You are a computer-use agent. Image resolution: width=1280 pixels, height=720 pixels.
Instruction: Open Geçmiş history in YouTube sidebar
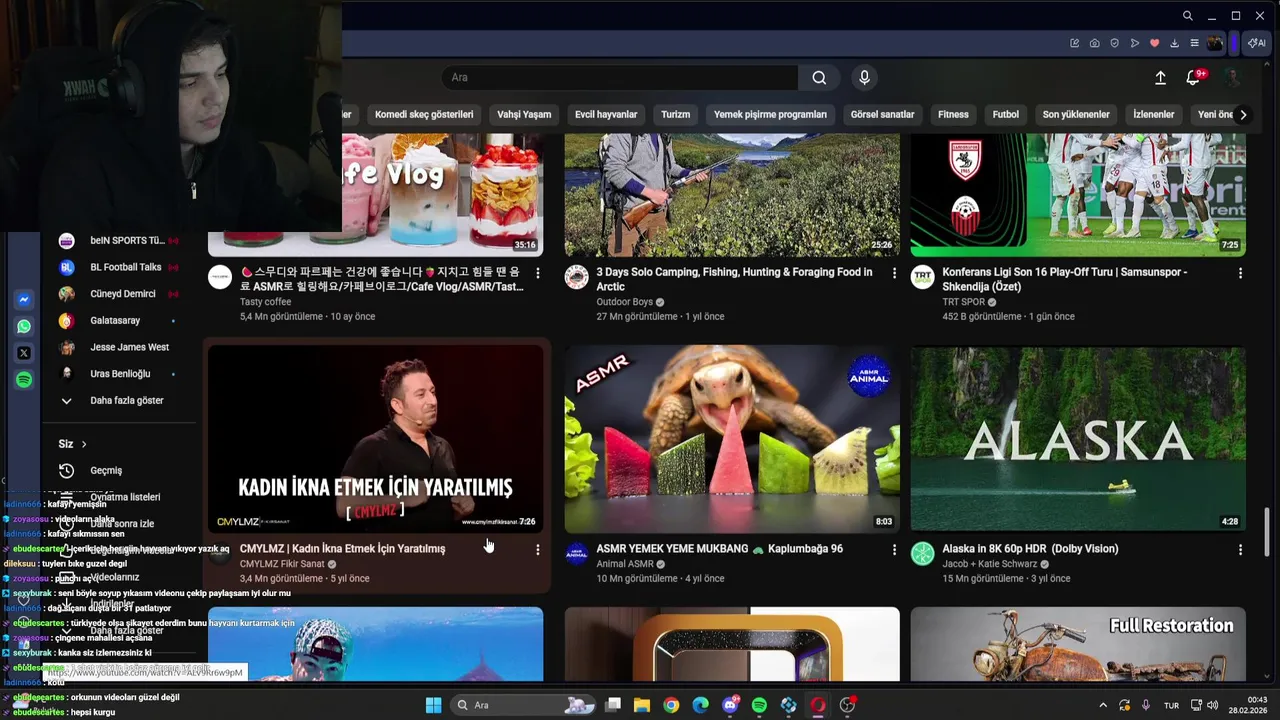[105, 470]
